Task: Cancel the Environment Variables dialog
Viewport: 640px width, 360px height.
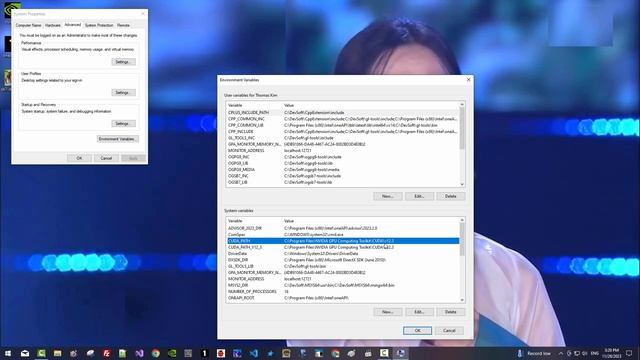Action: pos(449,331)
